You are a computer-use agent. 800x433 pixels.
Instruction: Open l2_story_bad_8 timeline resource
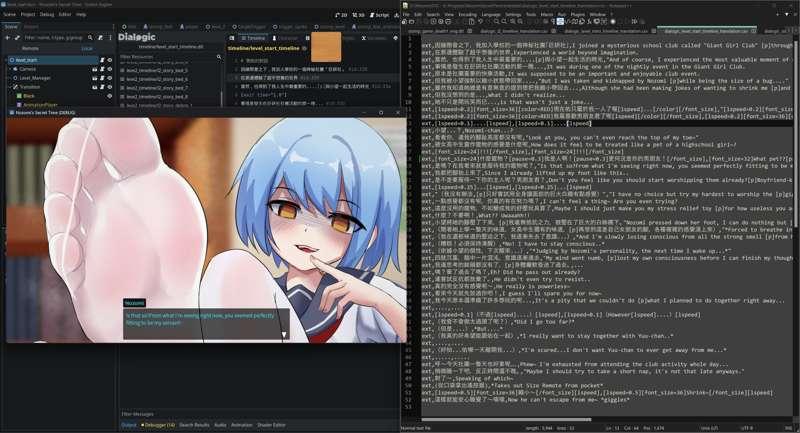156,96
